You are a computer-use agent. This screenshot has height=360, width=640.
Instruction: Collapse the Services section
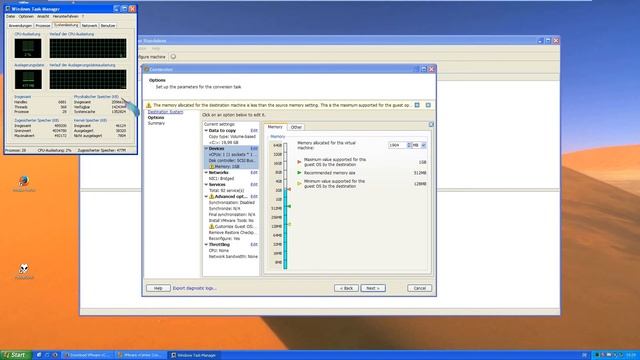click(206, 184)
